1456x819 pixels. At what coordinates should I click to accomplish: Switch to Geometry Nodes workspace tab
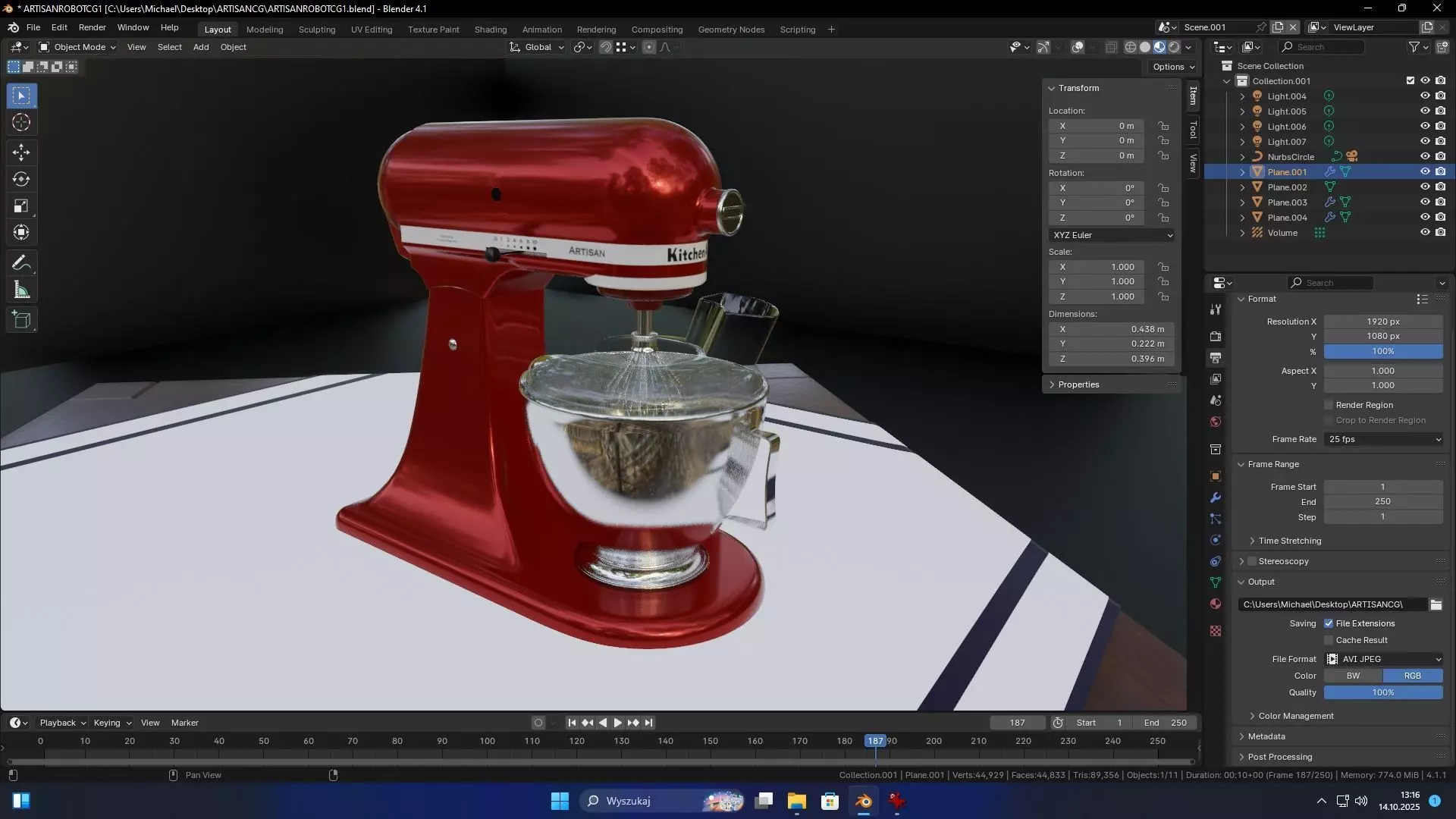click(x=731, y=30)
